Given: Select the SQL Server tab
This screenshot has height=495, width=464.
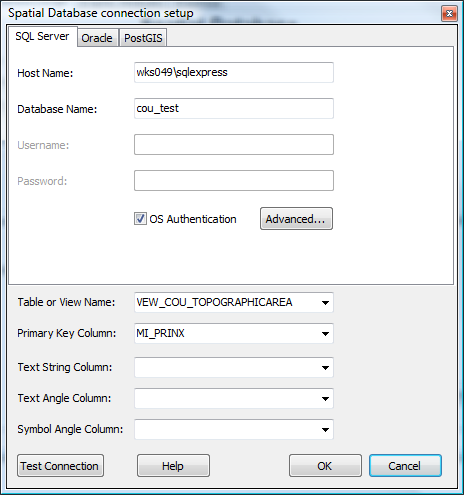Looking at the screenshot, I should pos(42,36).
